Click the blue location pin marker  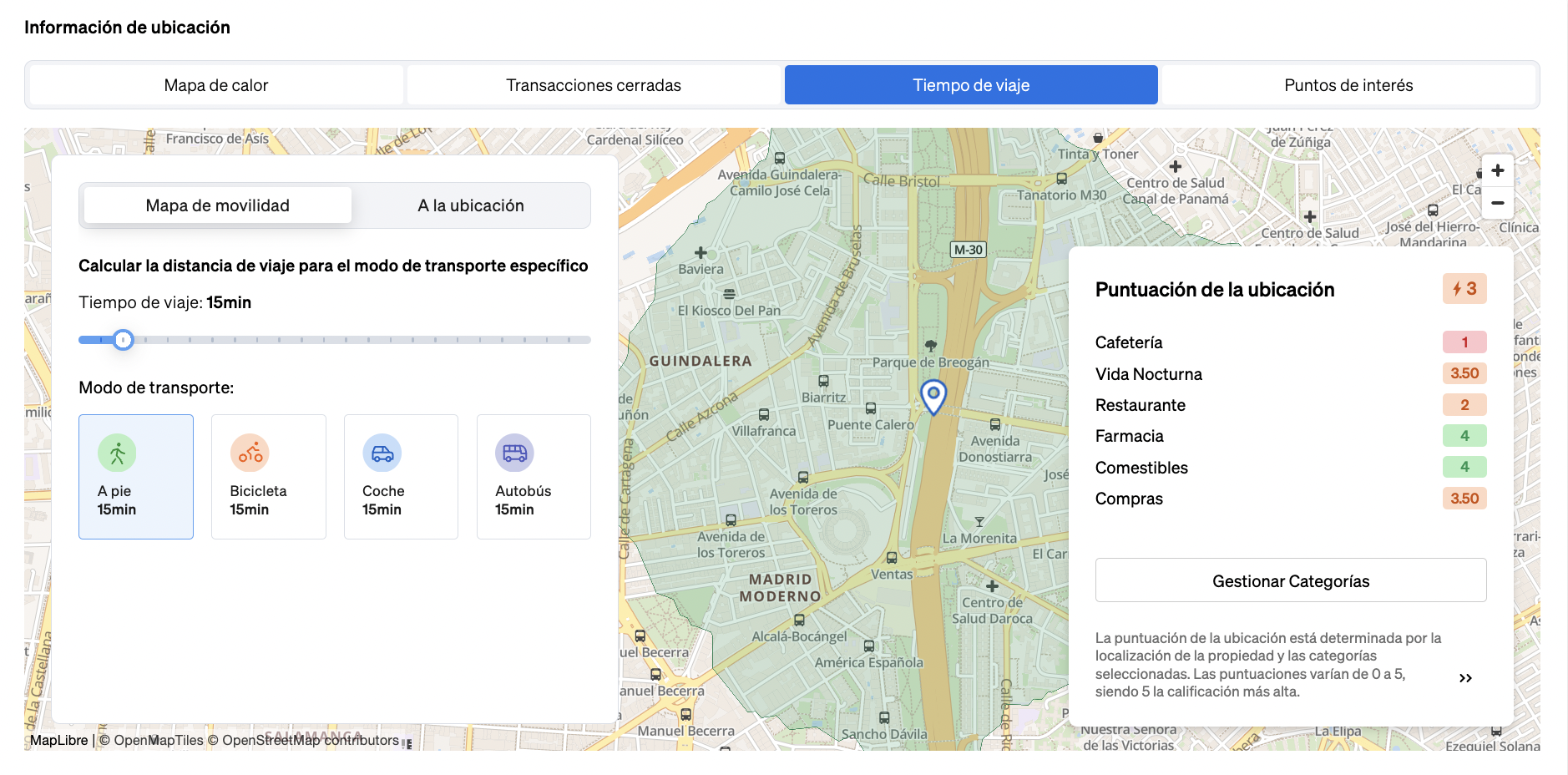click(x=933, y=397)
